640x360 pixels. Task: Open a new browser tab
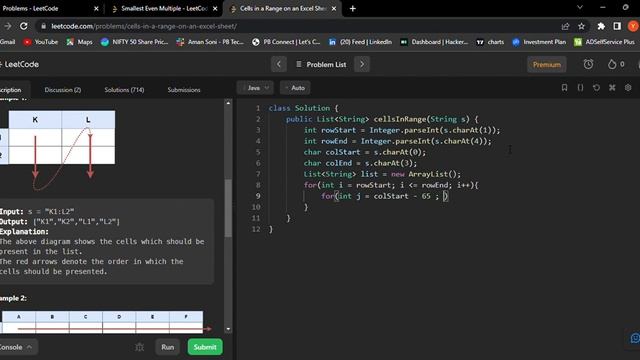click(x=353, y=9)
